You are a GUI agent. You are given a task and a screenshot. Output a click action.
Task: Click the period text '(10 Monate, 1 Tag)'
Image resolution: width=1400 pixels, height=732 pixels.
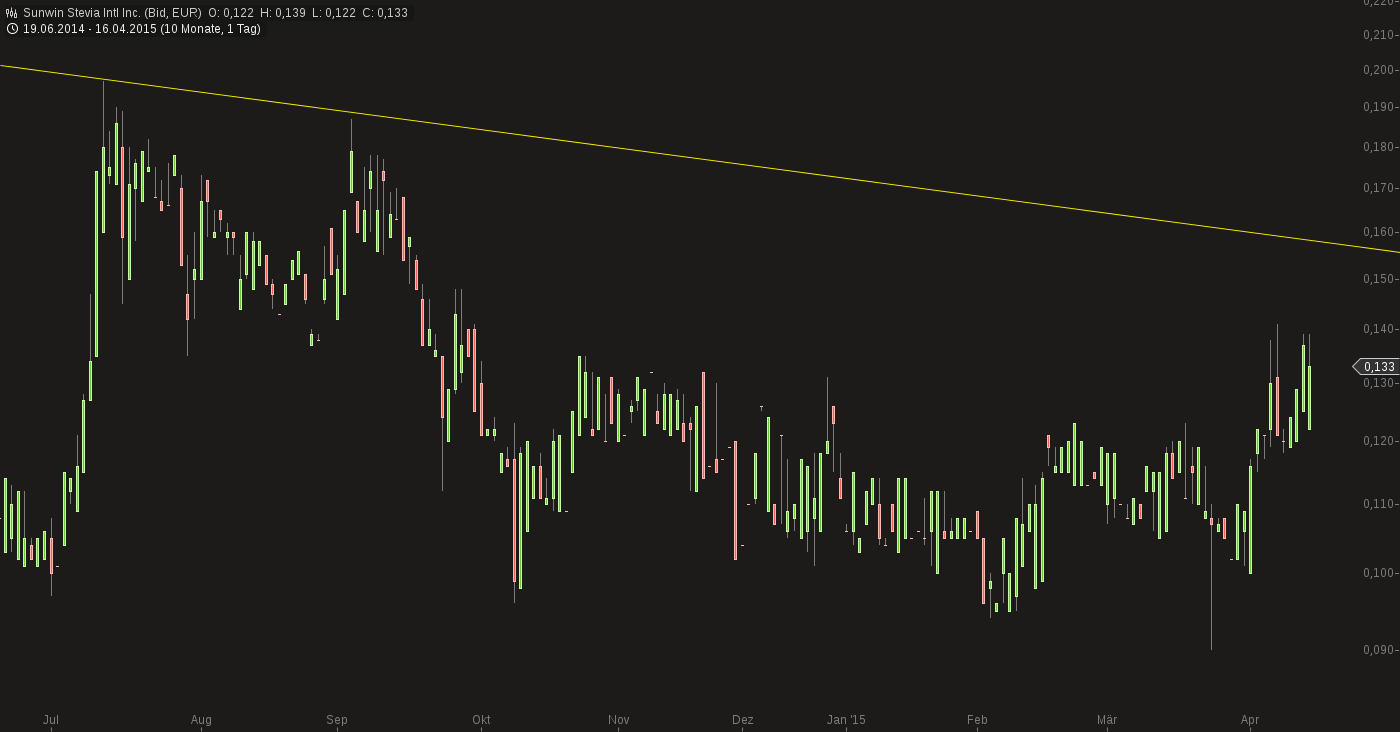[211, 29]
